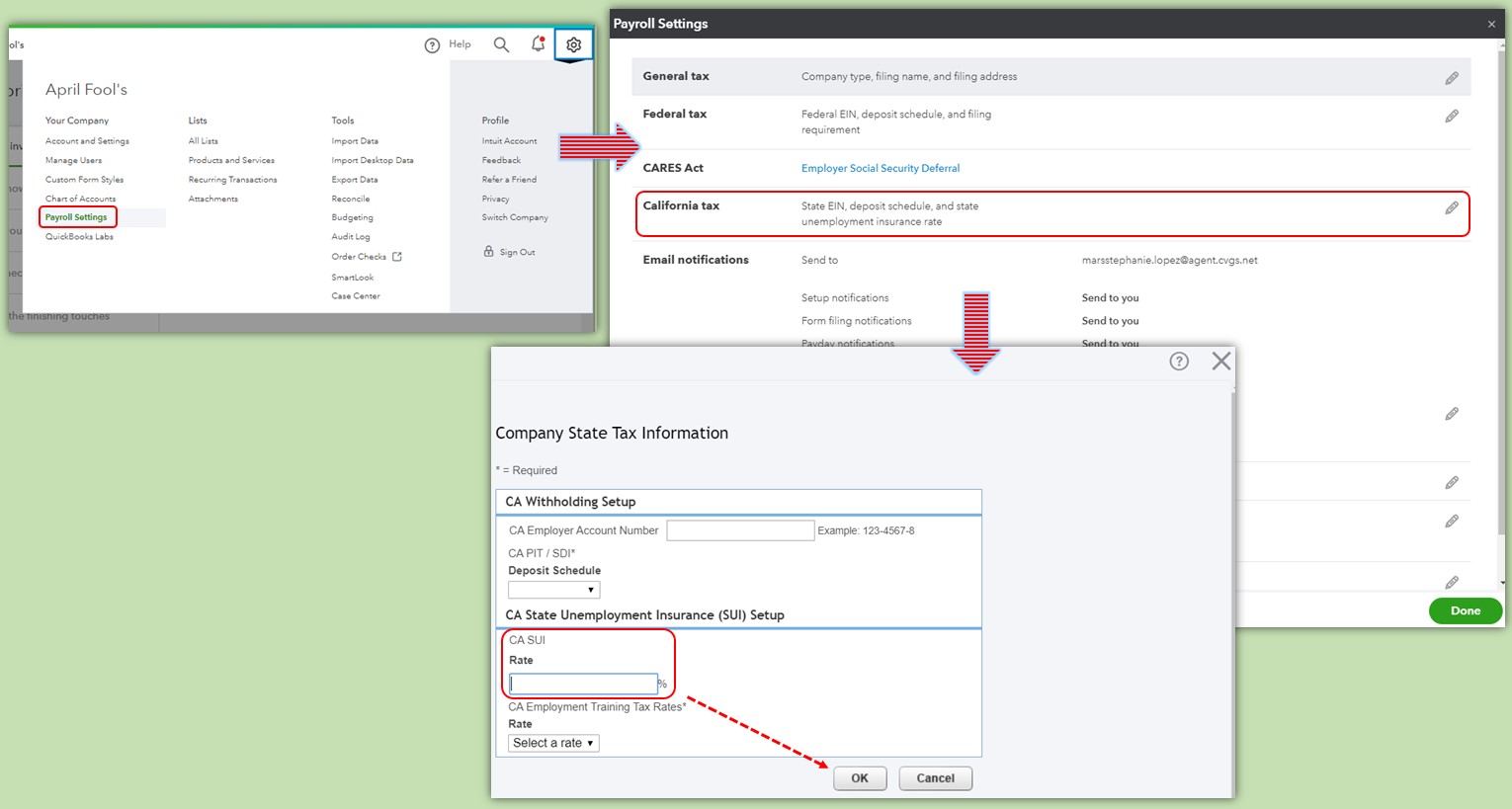Close the Payroll Settings panel
The height and width of the screenshot is (809, 1512).
tap(1491, 24)
